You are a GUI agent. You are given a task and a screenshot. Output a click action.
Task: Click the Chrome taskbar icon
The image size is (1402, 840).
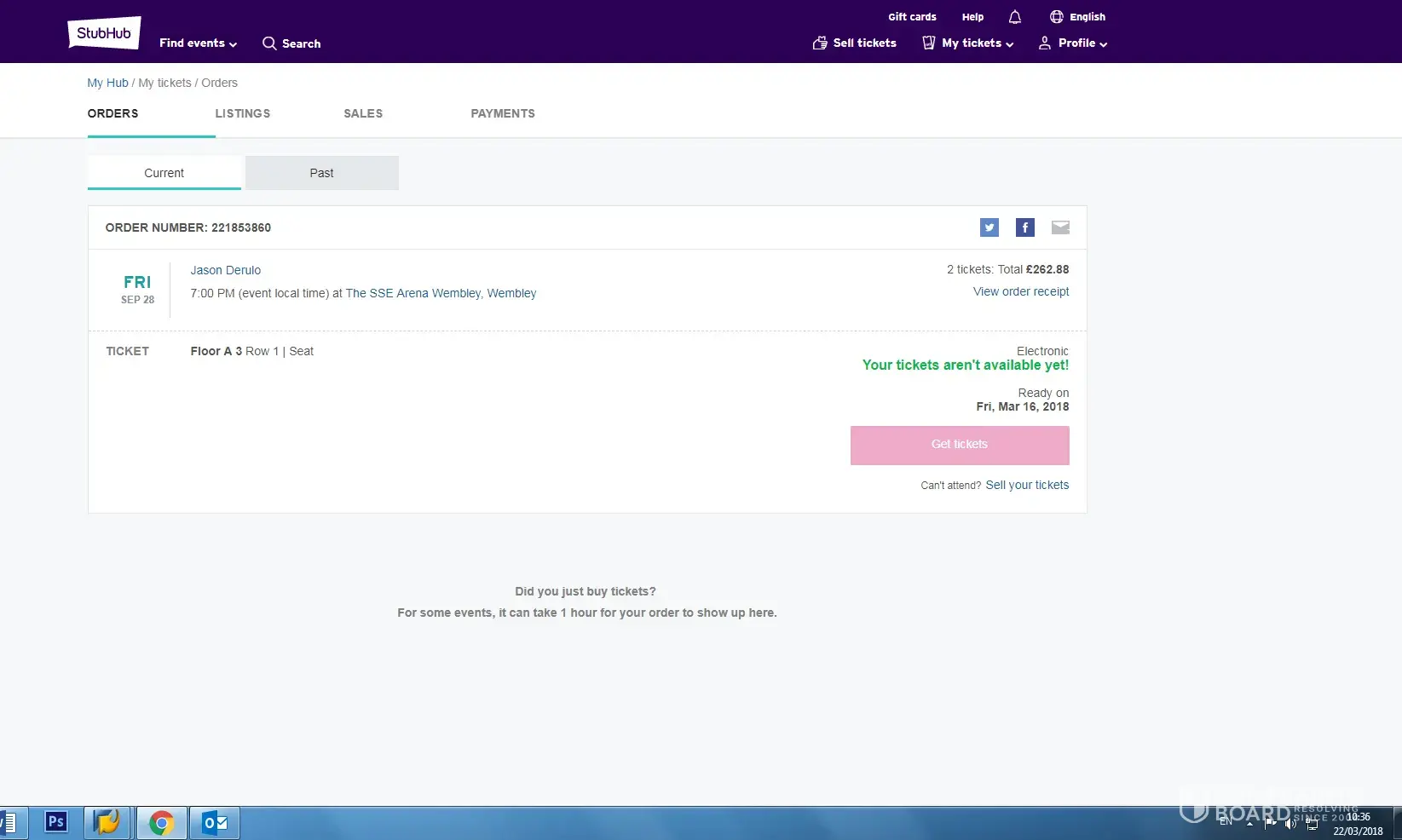(161, 823)
